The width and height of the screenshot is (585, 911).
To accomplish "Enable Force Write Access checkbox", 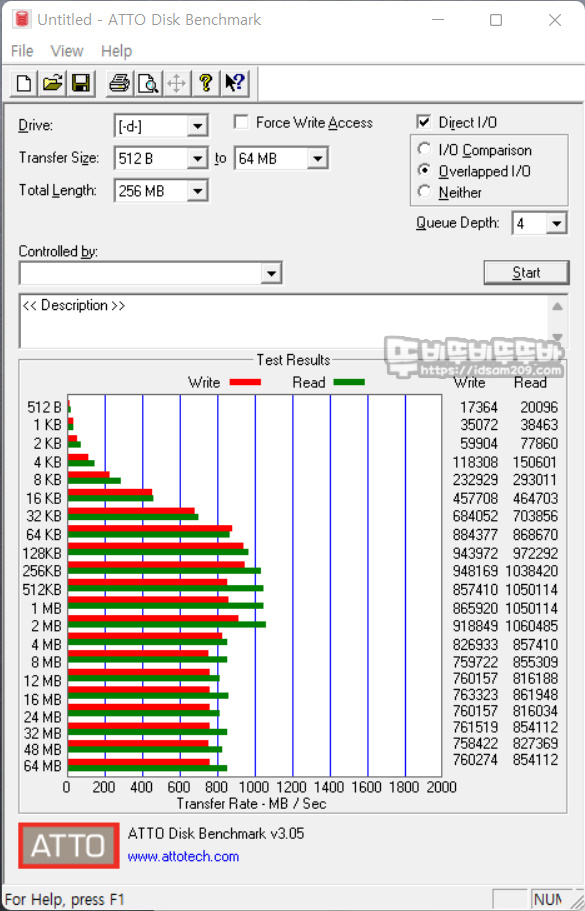I will click(241, 122).
